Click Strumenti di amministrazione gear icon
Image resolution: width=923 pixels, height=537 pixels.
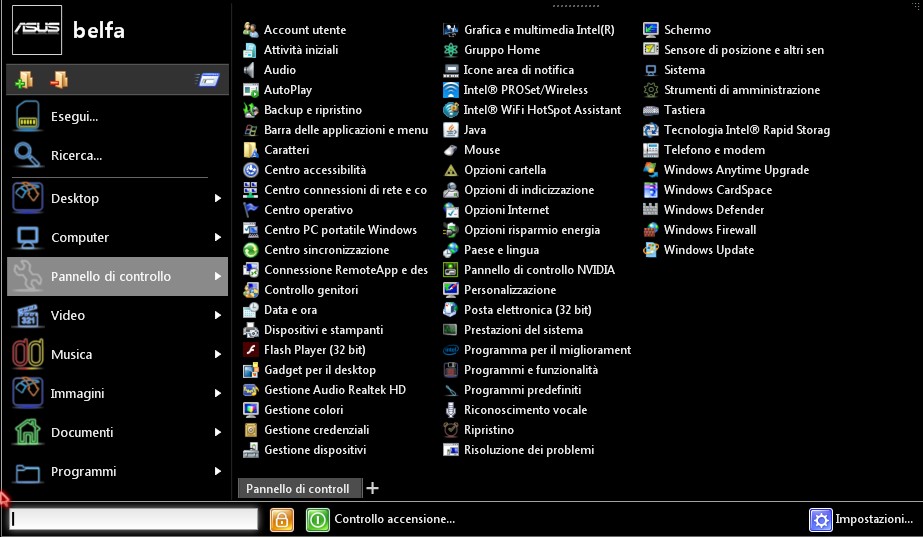pos(650,90)
